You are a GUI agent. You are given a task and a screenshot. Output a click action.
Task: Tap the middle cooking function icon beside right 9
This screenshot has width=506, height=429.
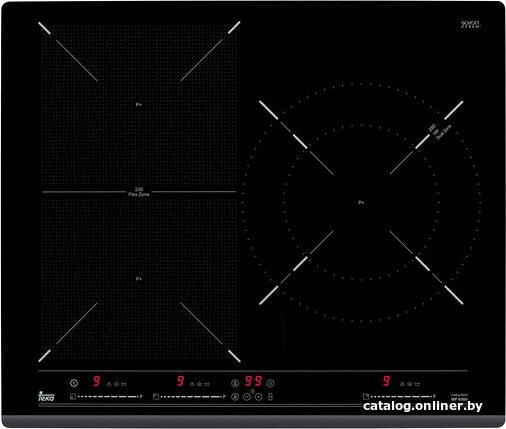[x=410, y=384]
